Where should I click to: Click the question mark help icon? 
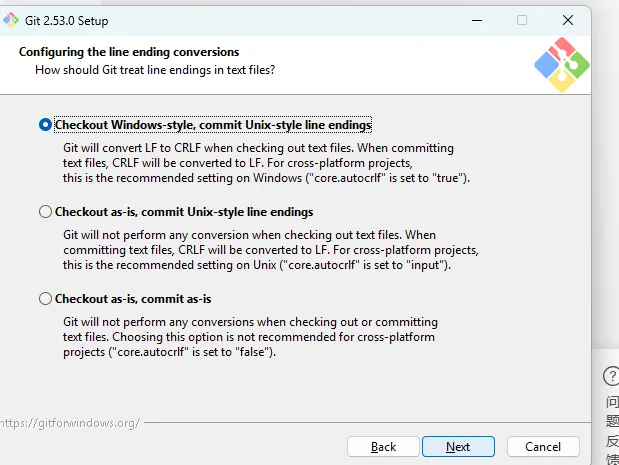tap(611, 376)
